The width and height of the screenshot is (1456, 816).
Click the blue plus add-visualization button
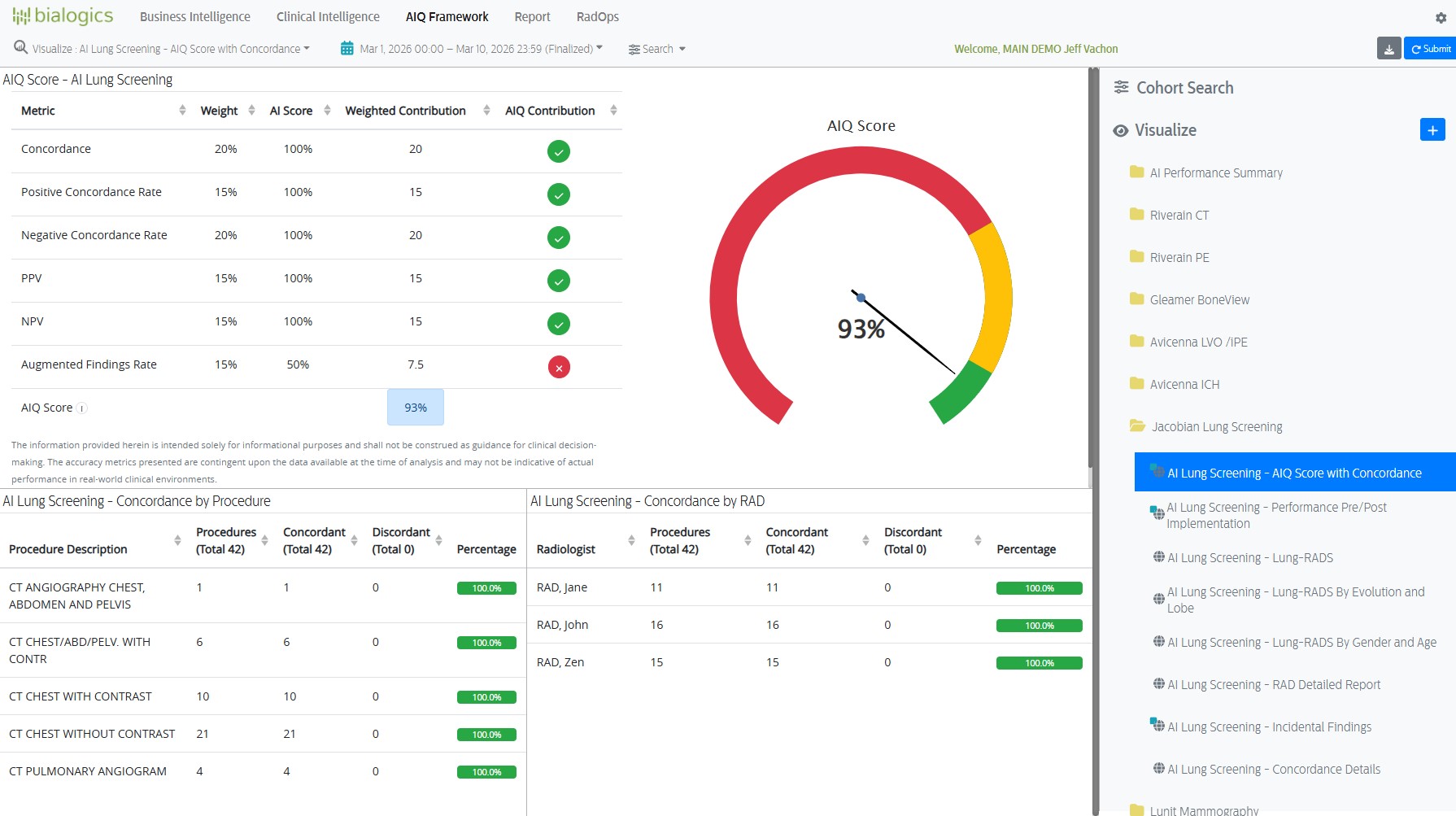click(1432, 130)
